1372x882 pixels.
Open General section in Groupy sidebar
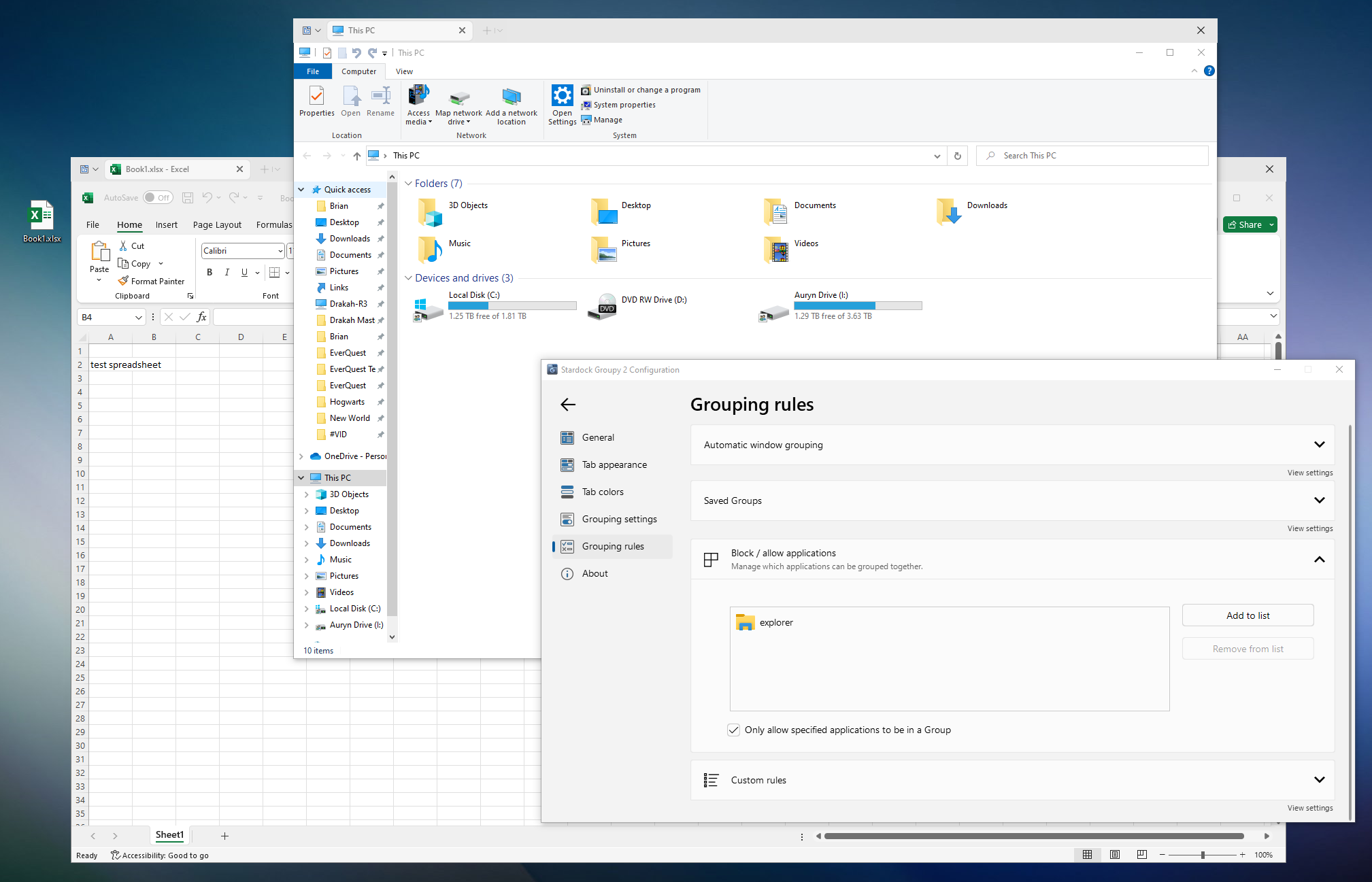tap(612, 437)
